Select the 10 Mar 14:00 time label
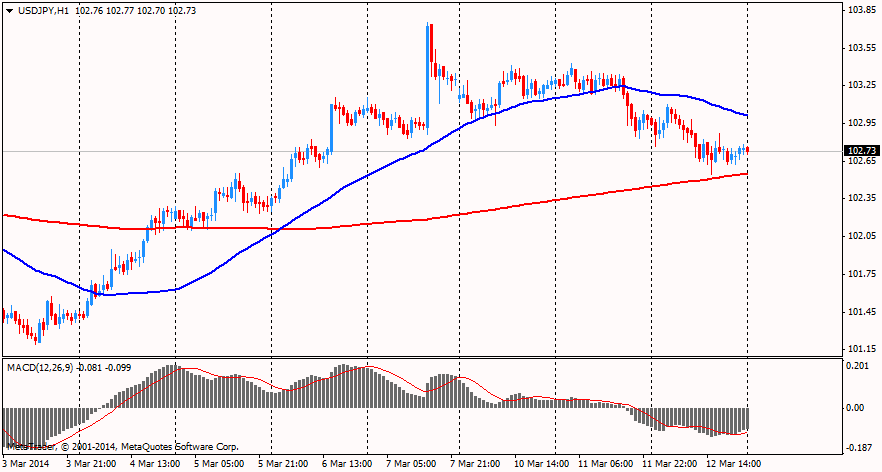The height and width of the screenshot is (472, 882). tap(541, 464)
